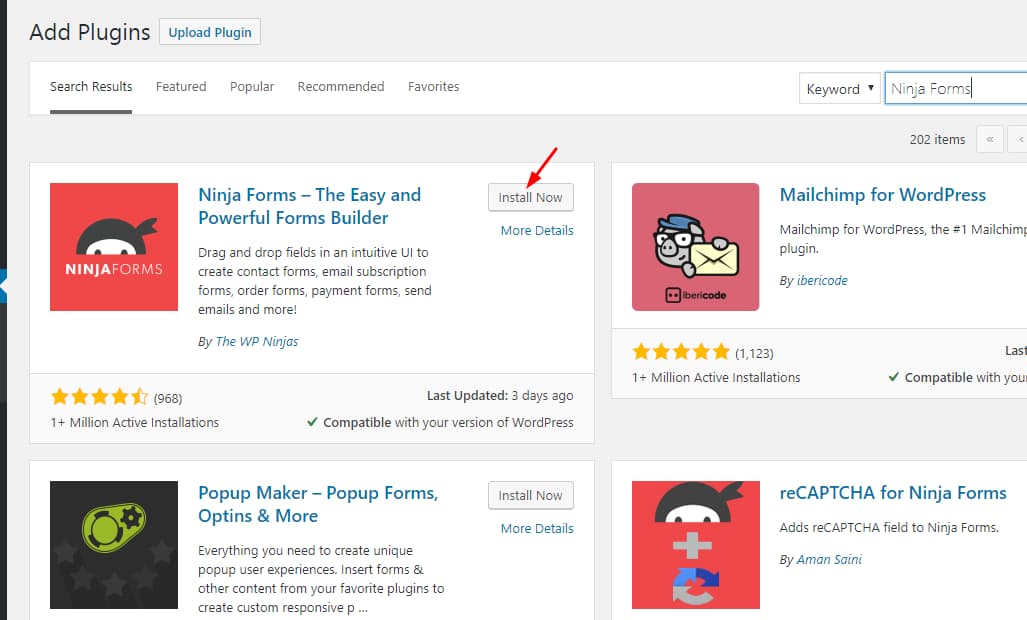Switch to the Popular tab
1027x620 pixels.
click(x=252, y=87)
